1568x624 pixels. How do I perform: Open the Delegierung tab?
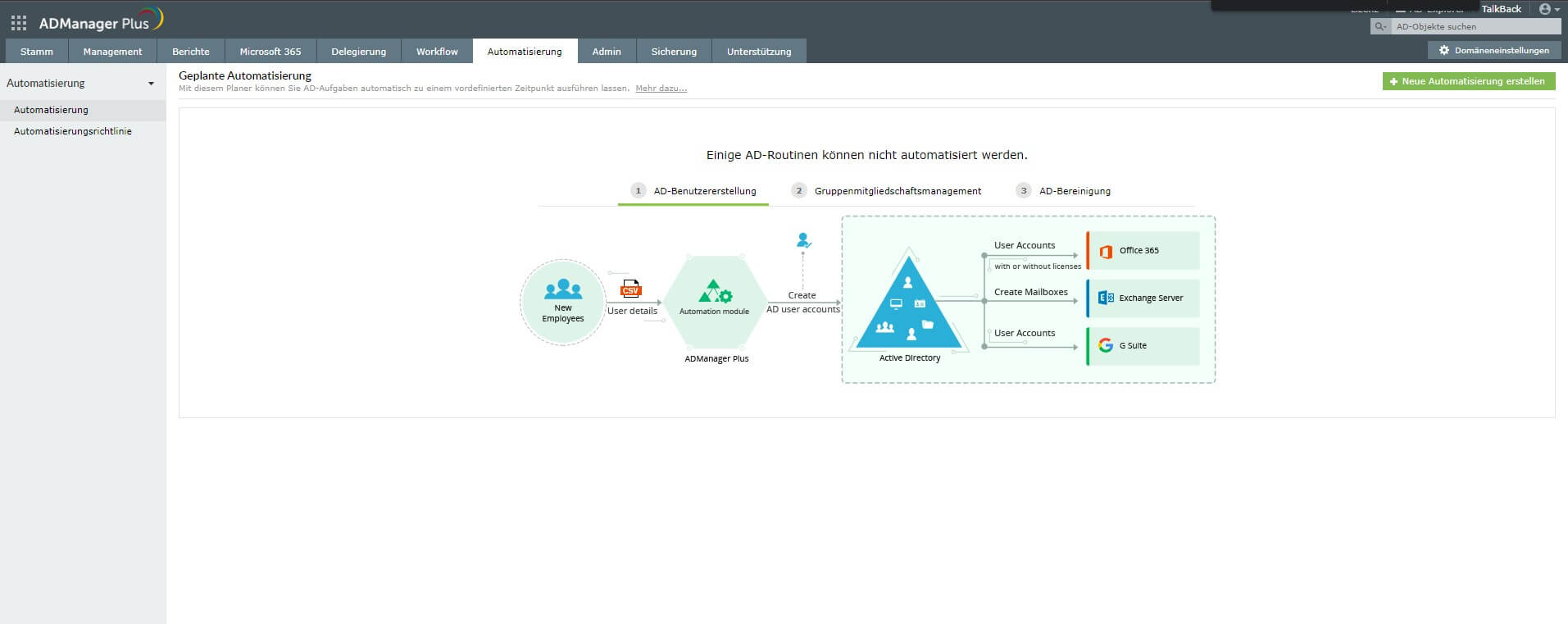(x=359, y=51)
